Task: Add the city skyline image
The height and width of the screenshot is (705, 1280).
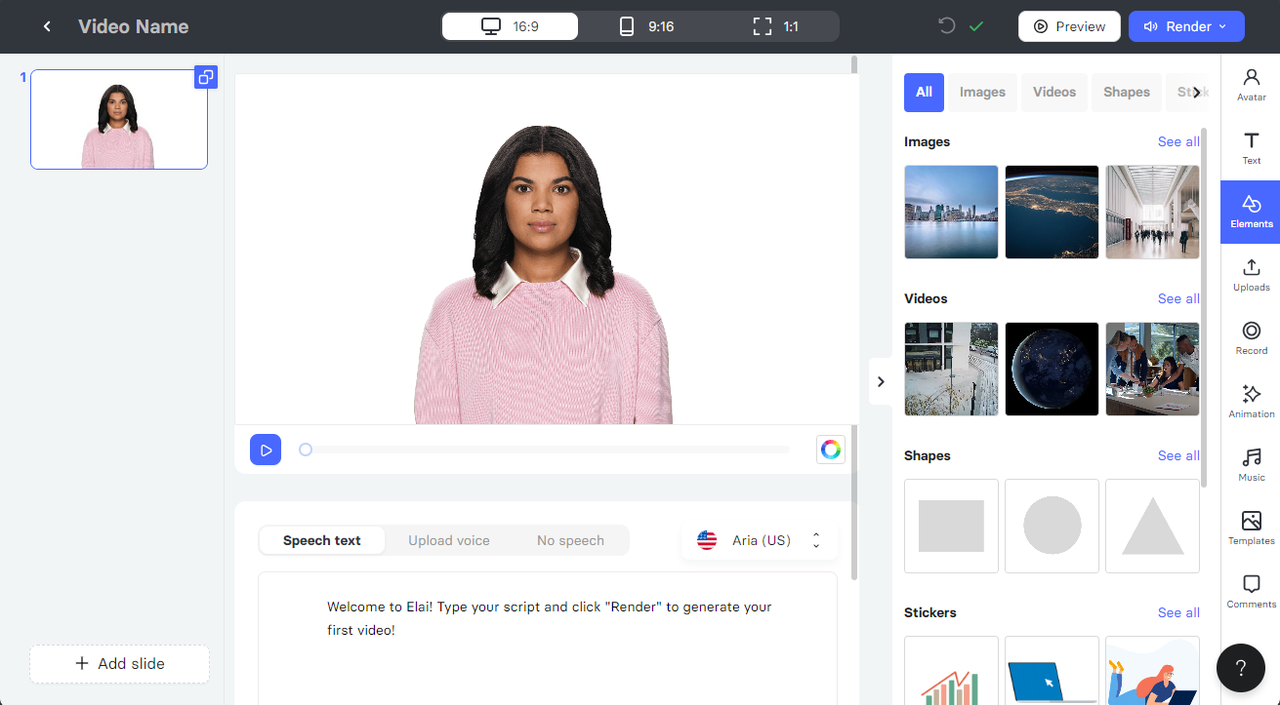Action: 951,212
